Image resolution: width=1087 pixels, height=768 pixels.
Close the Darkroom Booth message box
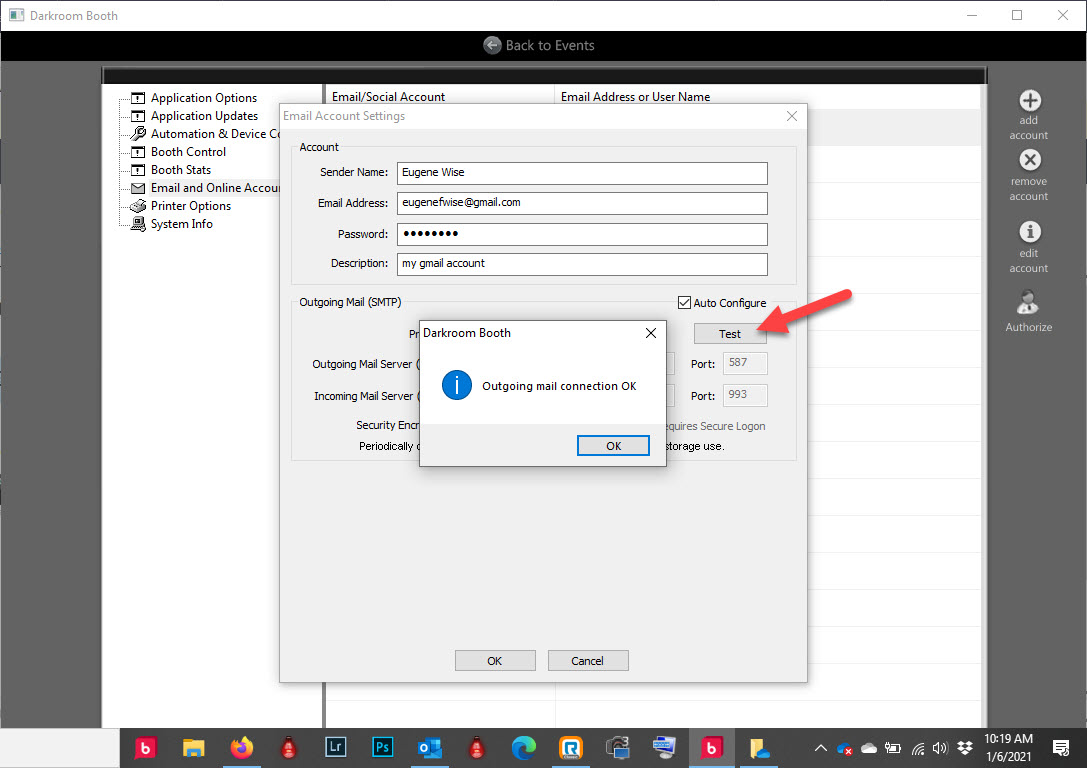651,333
